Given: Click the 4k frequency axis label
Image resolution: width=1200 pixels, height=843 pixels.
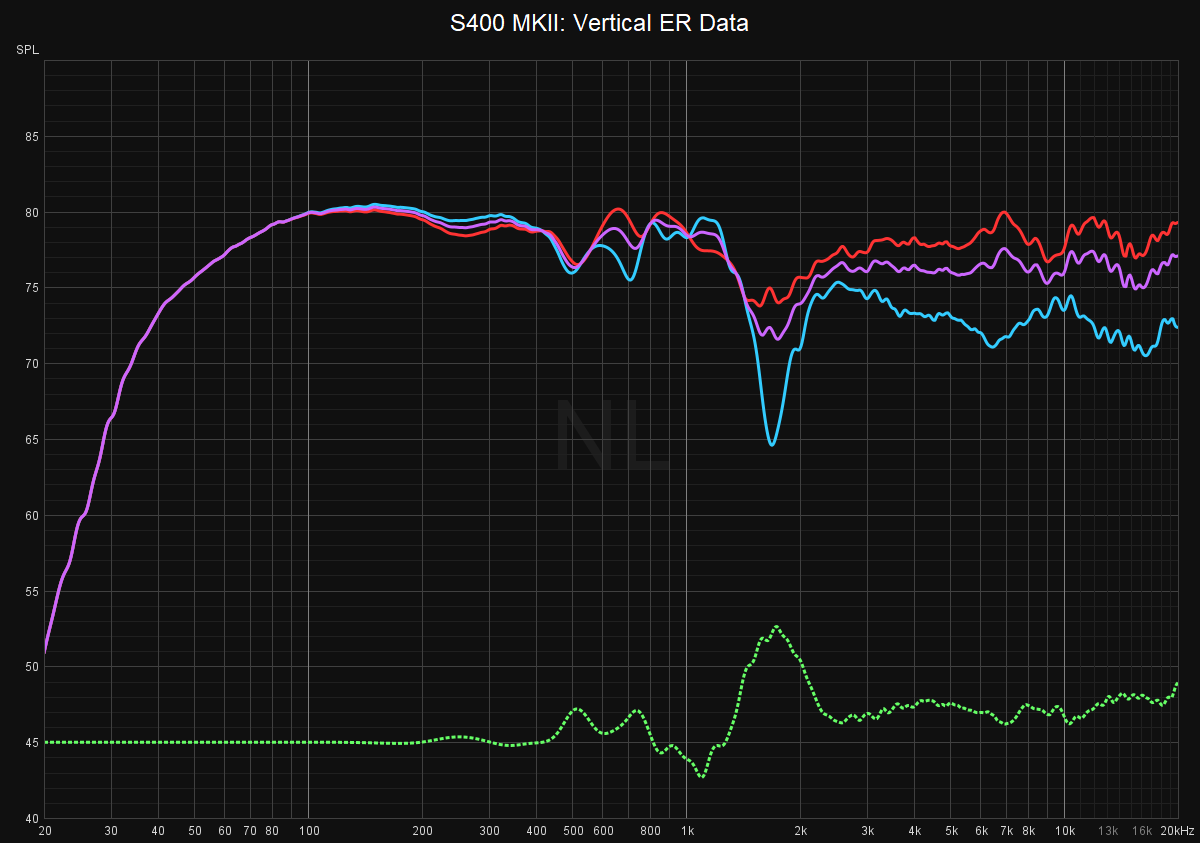Looking at the screenshot, I should (914, 831).
